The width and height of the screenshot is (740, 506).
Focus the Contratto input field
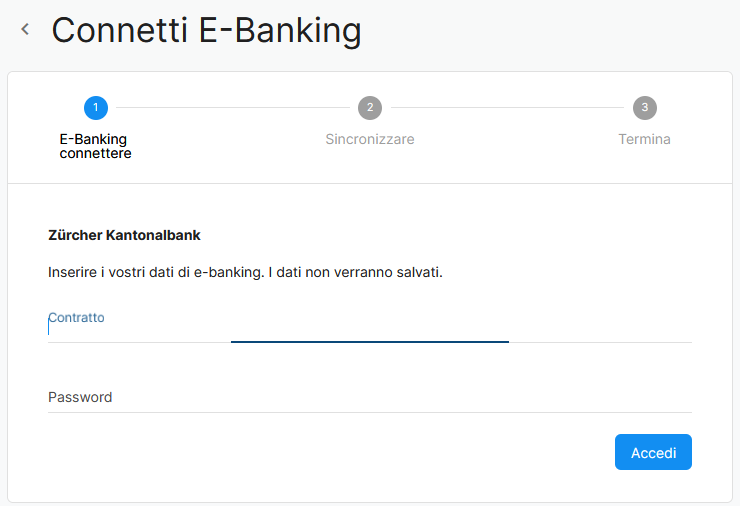point(370,328)
